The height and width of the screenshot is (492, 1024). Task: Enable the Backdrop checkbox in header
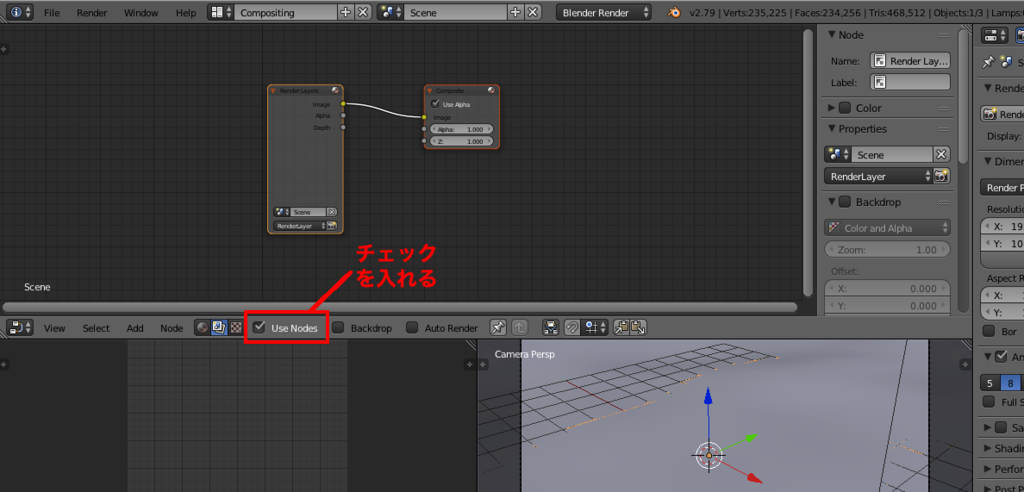(338, 327)
